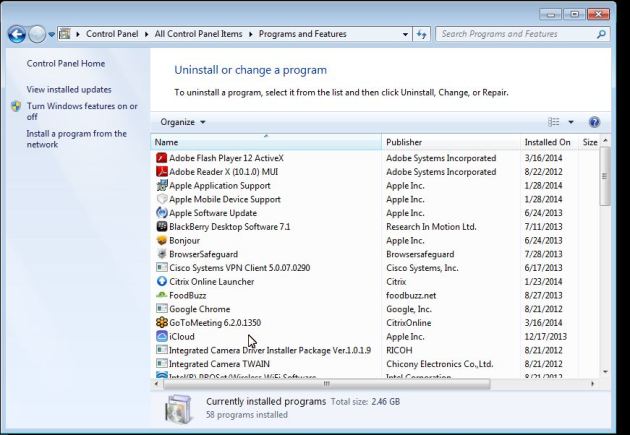Open View installed updates link
The width and height of the screenshot is (630, 435).
[69, 90]
